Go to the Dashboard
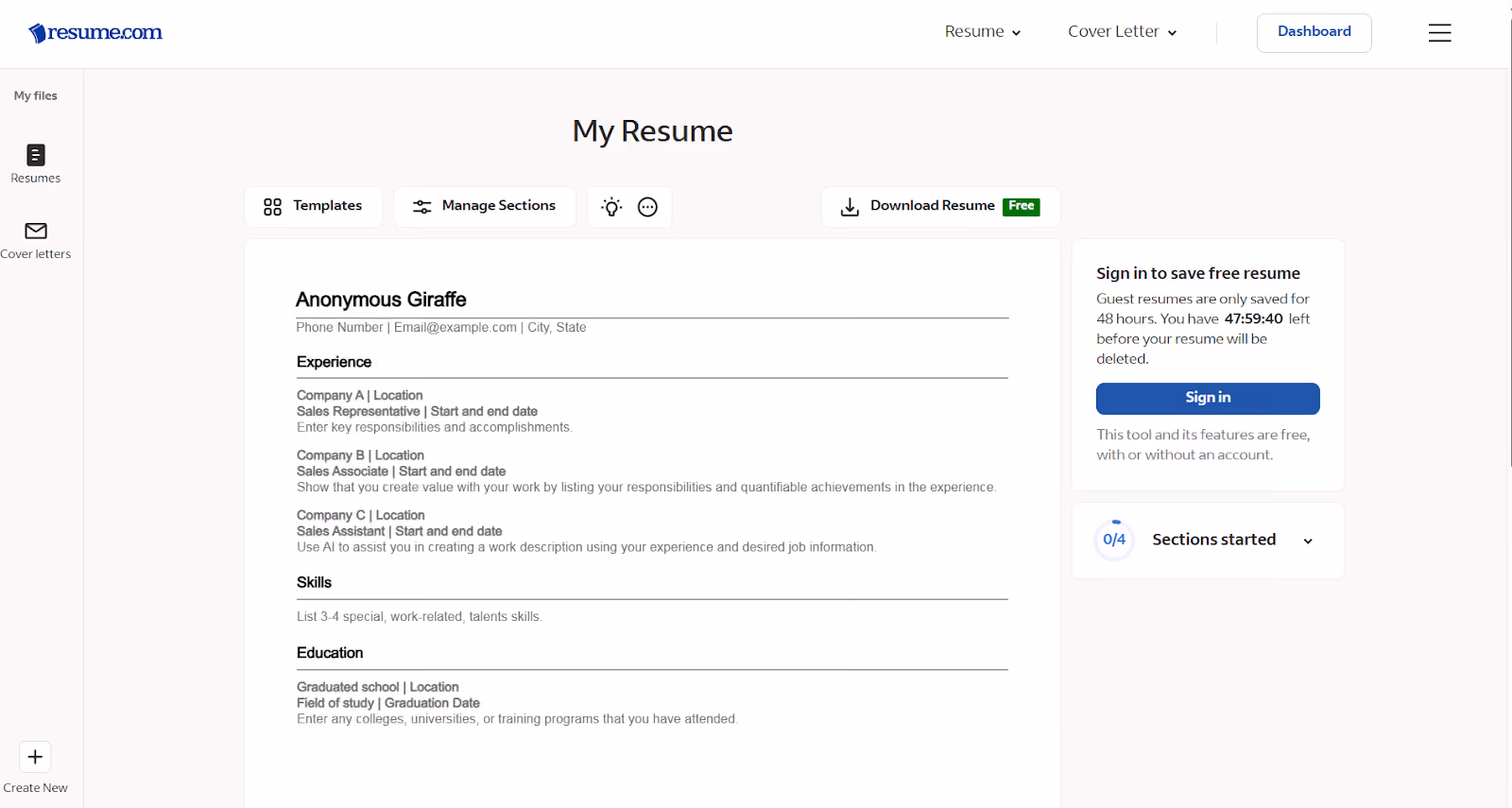 click(x=1314, y=32)
